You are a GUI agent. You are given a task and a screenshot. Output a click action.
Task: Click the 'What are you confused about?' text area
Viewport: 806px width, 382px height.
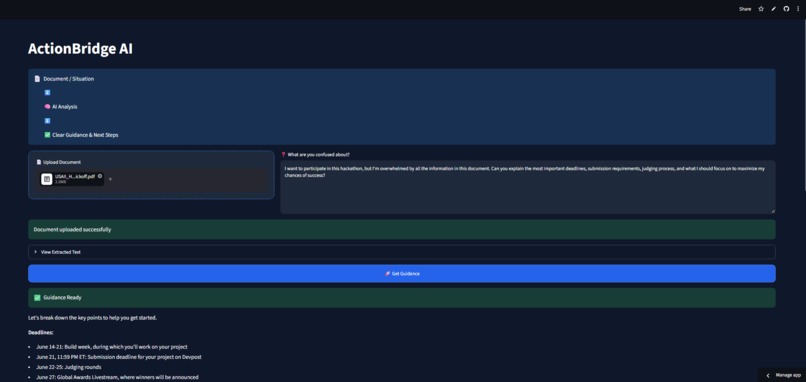(528, 187)
